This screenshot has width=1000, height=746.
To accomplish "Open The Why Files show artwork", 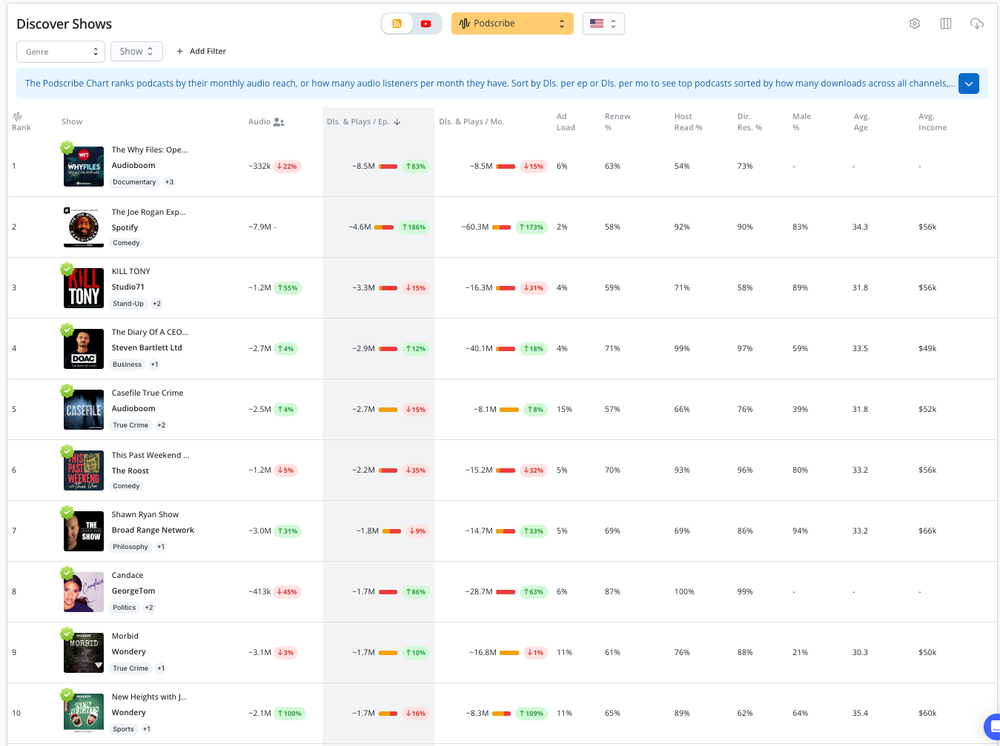I will [x=84, y=166].
